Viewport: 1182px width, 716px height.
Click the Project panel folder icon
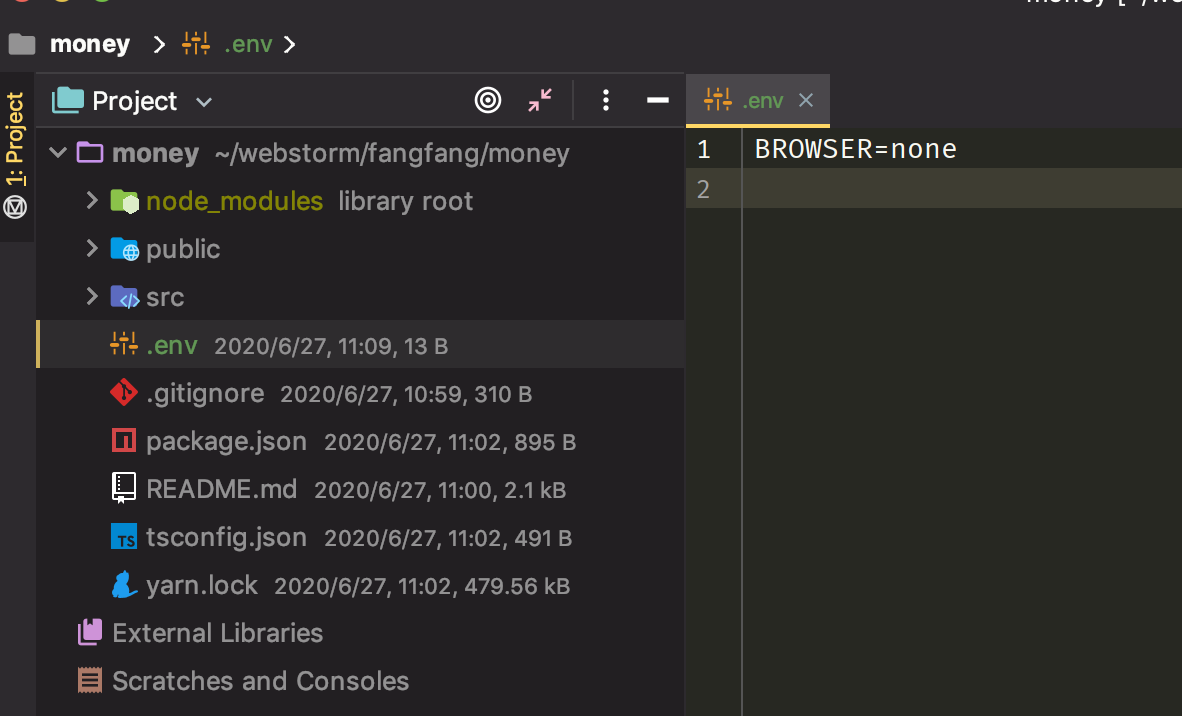pyautogui.click(x=68, y=99)
